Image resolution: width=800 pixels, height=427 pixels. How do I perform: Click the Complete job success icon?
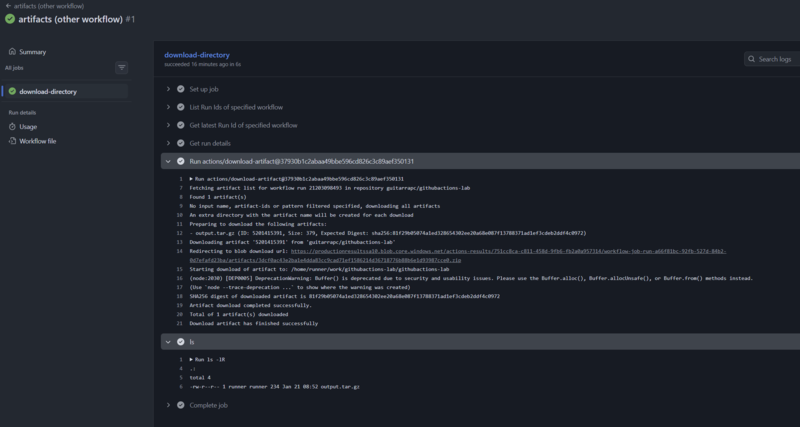(x=181, y=405)
